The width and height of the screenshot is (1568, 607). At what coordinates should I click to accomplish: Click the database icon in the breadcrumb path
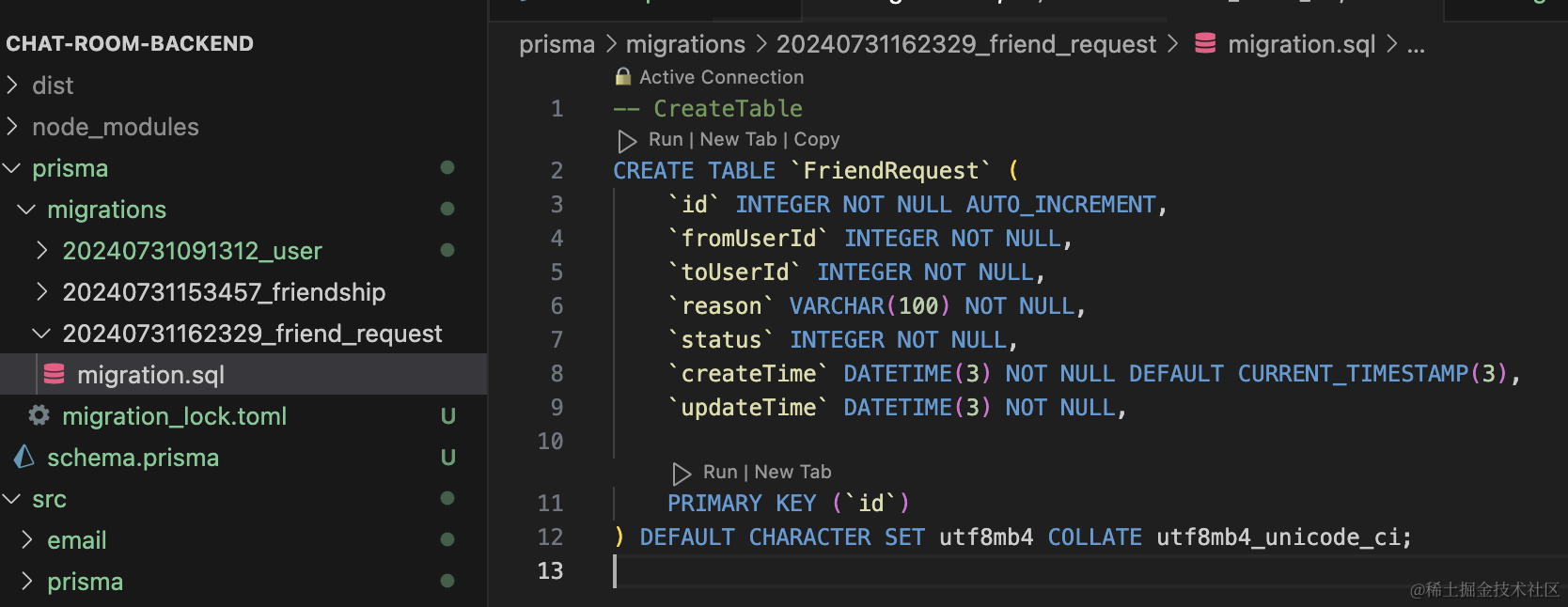(1205, 44)
